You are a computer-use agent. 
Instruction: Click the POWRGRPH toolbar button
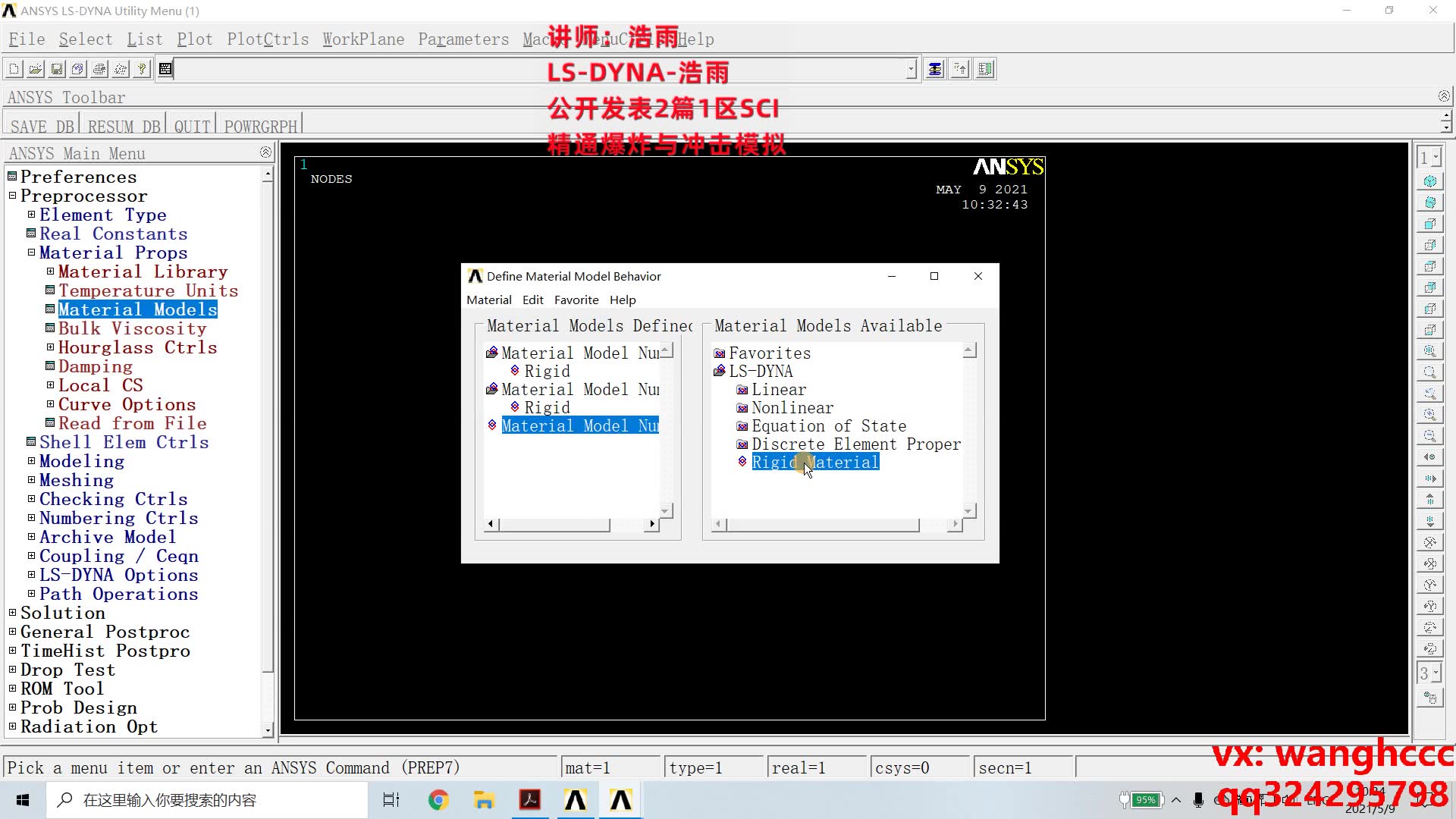pyautogui.click(x=260, y=127)
